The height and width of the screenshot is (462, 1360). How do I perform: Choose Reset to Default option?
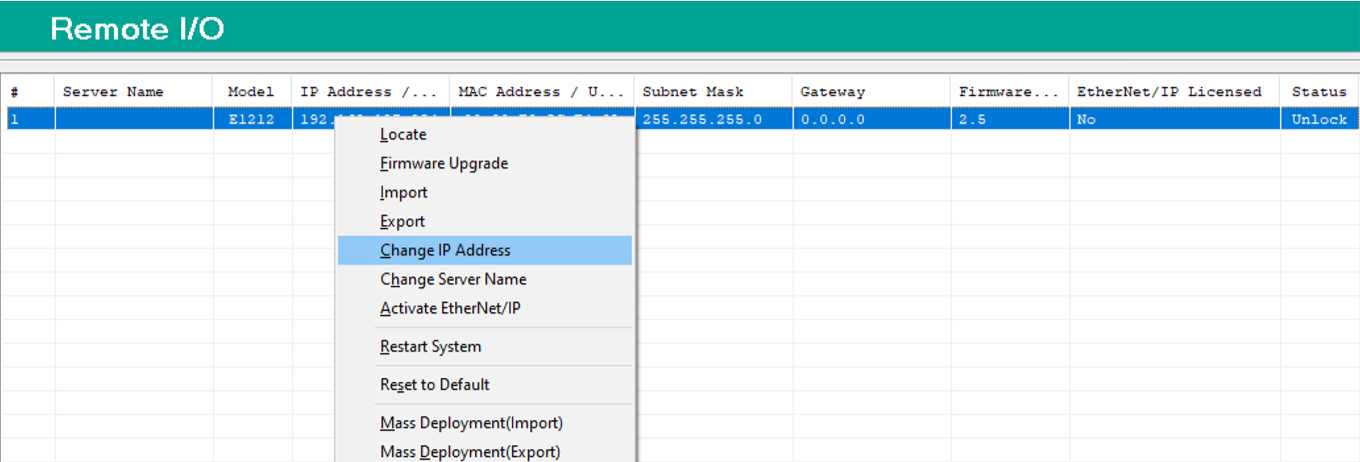coord(435,384)
